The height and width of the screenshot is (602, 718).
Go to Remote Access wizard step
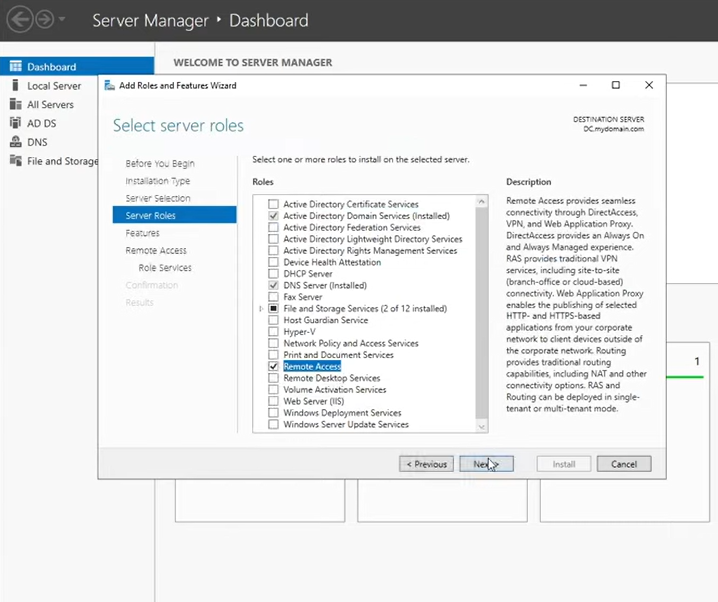(x=156, y=250)
